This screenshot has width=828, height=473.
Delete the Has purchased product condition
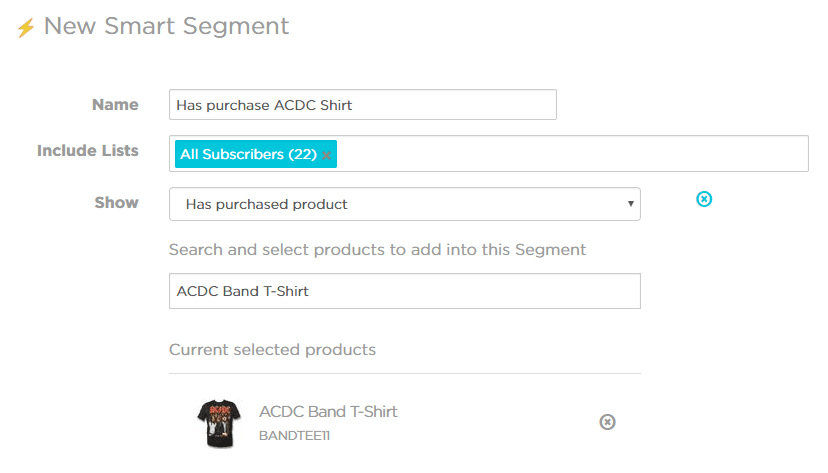tap(704, 200)
